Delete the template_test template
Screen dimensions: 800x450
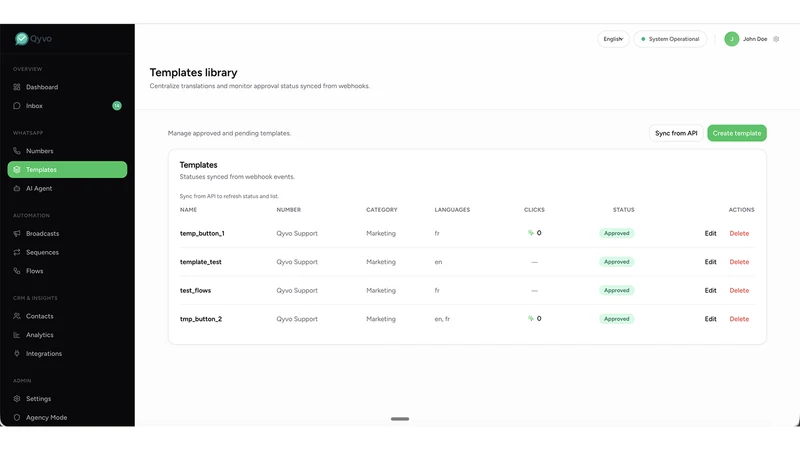click(x=739, y=262)
